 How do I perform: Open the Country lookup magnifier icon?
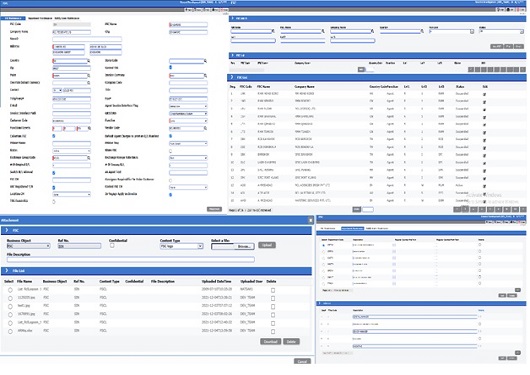(89, 61)
